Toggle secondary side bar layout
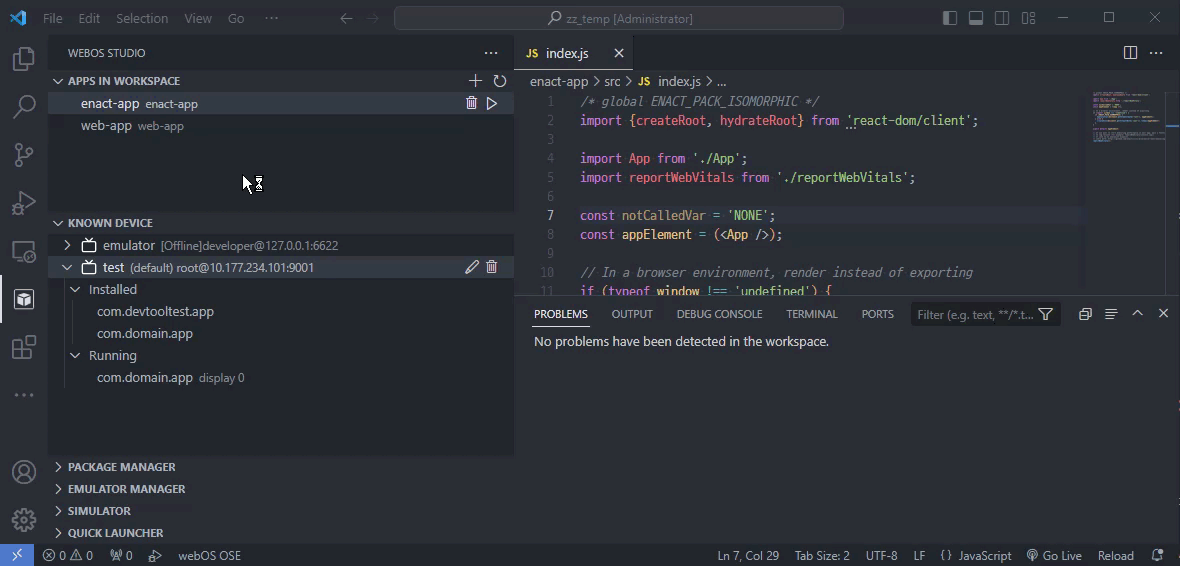This screenshot has height=566, width=1180. (x=1002, y=18)
